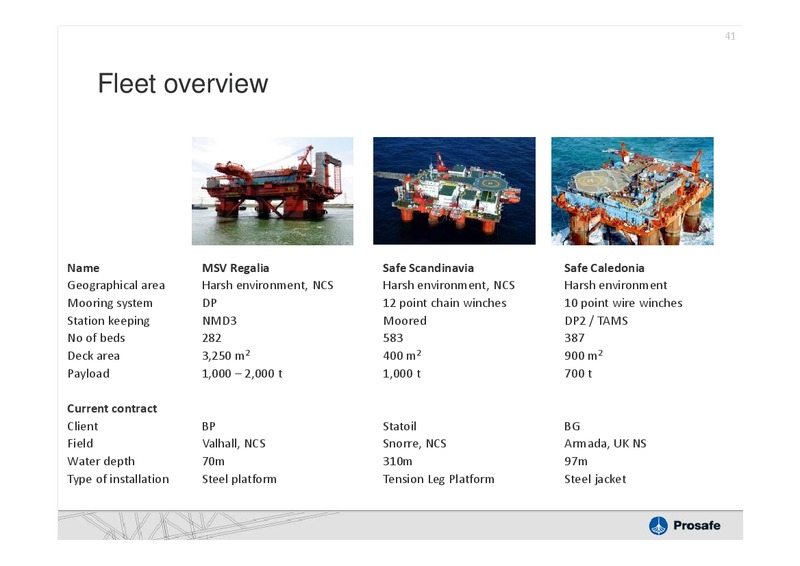This screenshot has width=800, height=566.
Task: Select the 'Fleet overview' slide title
Action: coord(183,83)
